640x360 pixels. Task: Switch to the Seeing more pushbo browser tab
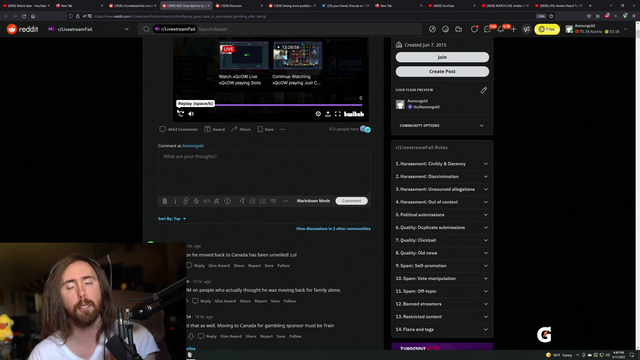click(x=292, y=6)
